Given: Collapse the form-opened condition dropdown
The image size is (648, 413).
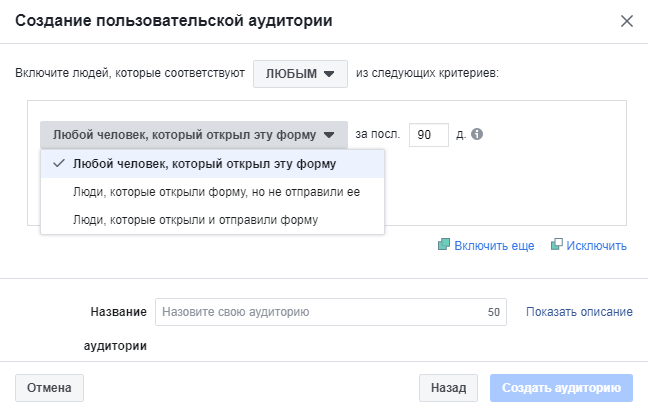Looking at the screenshot, I should click(194, 135).
